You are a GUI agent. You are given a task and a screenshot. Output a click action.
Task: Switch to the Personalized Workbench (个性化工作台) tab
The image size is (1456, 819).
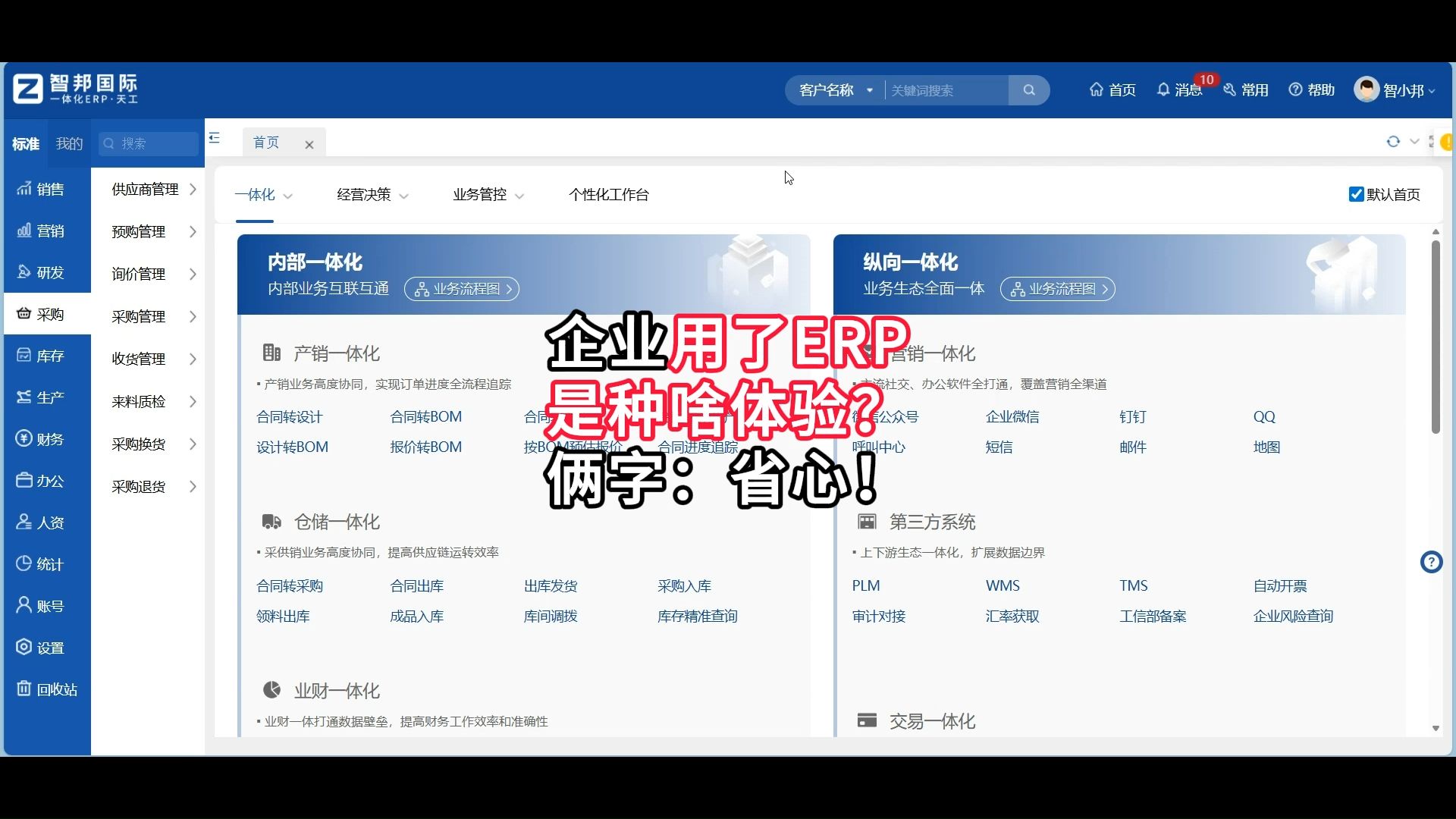tap(608, 195)
